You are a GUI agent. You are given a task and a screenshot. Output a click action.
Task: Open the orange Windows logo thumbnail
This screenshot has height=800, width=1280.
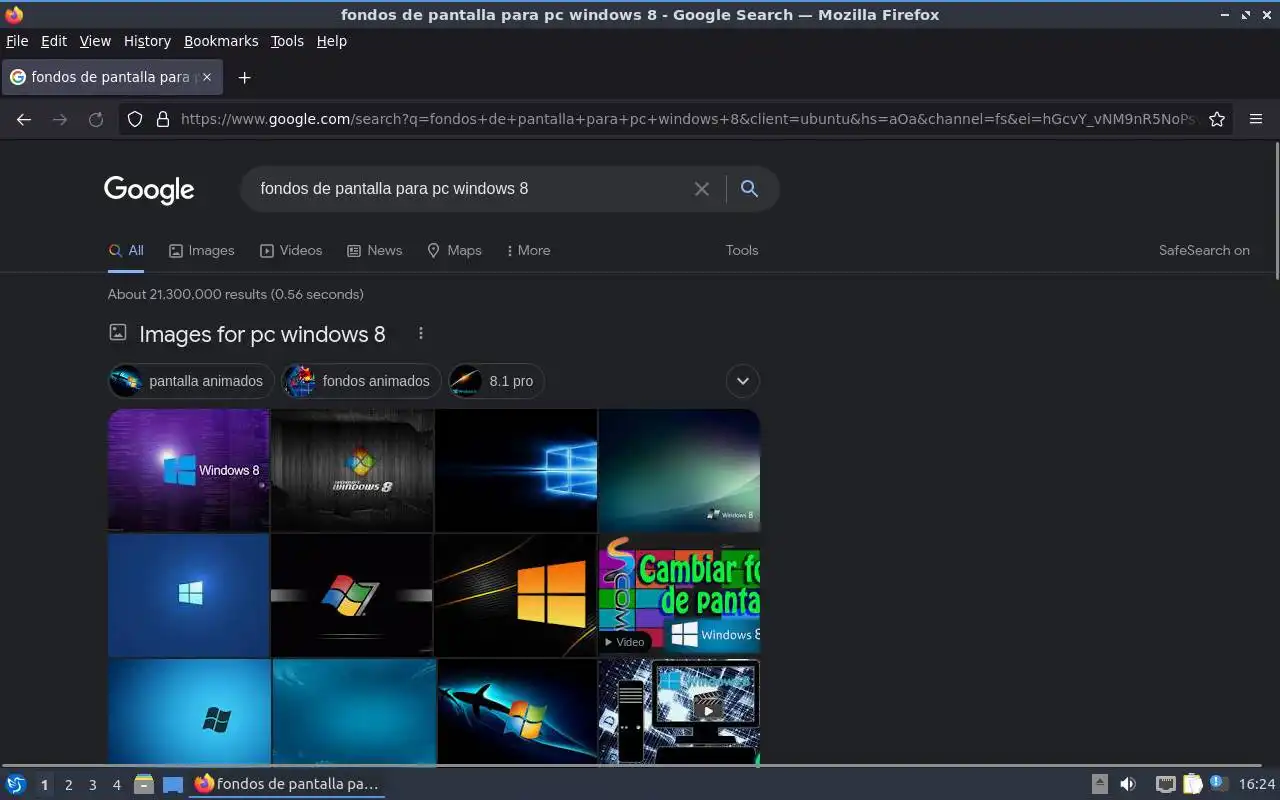[x=516, y=595]
